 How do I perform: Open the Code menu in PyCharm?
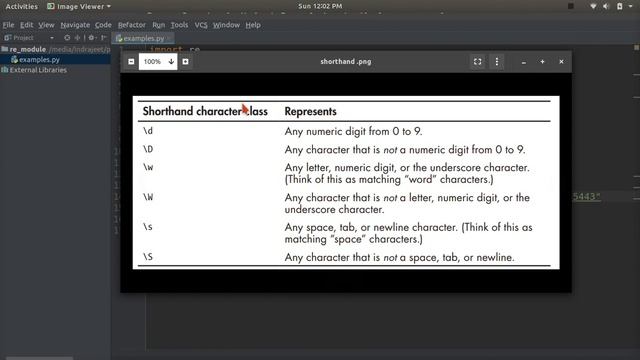coord(103,25)
